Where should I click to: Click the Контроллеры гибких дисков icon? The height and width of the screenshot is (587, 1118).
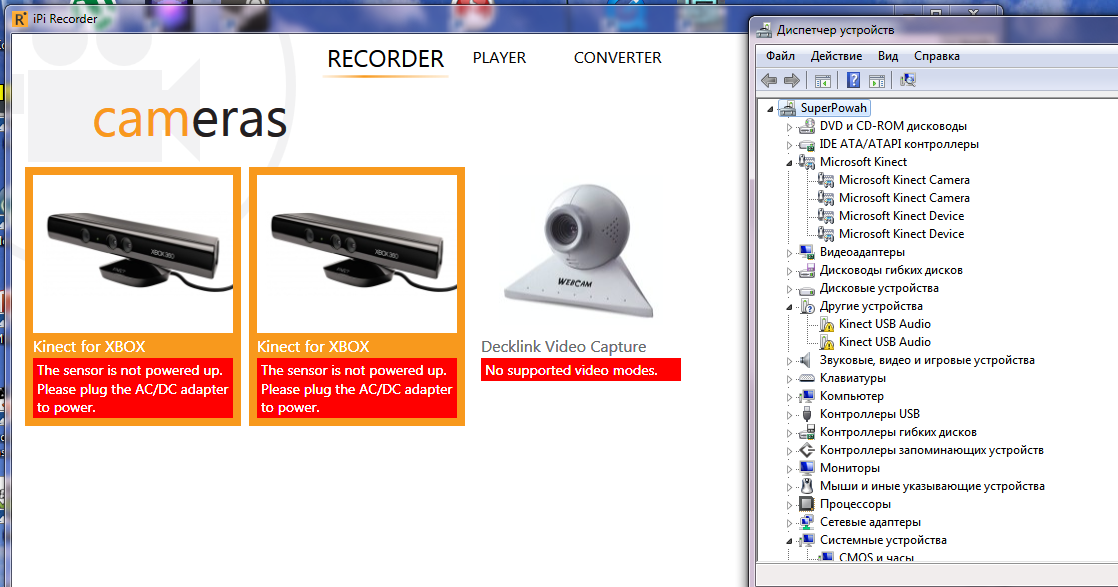click(x=806, y=432)
